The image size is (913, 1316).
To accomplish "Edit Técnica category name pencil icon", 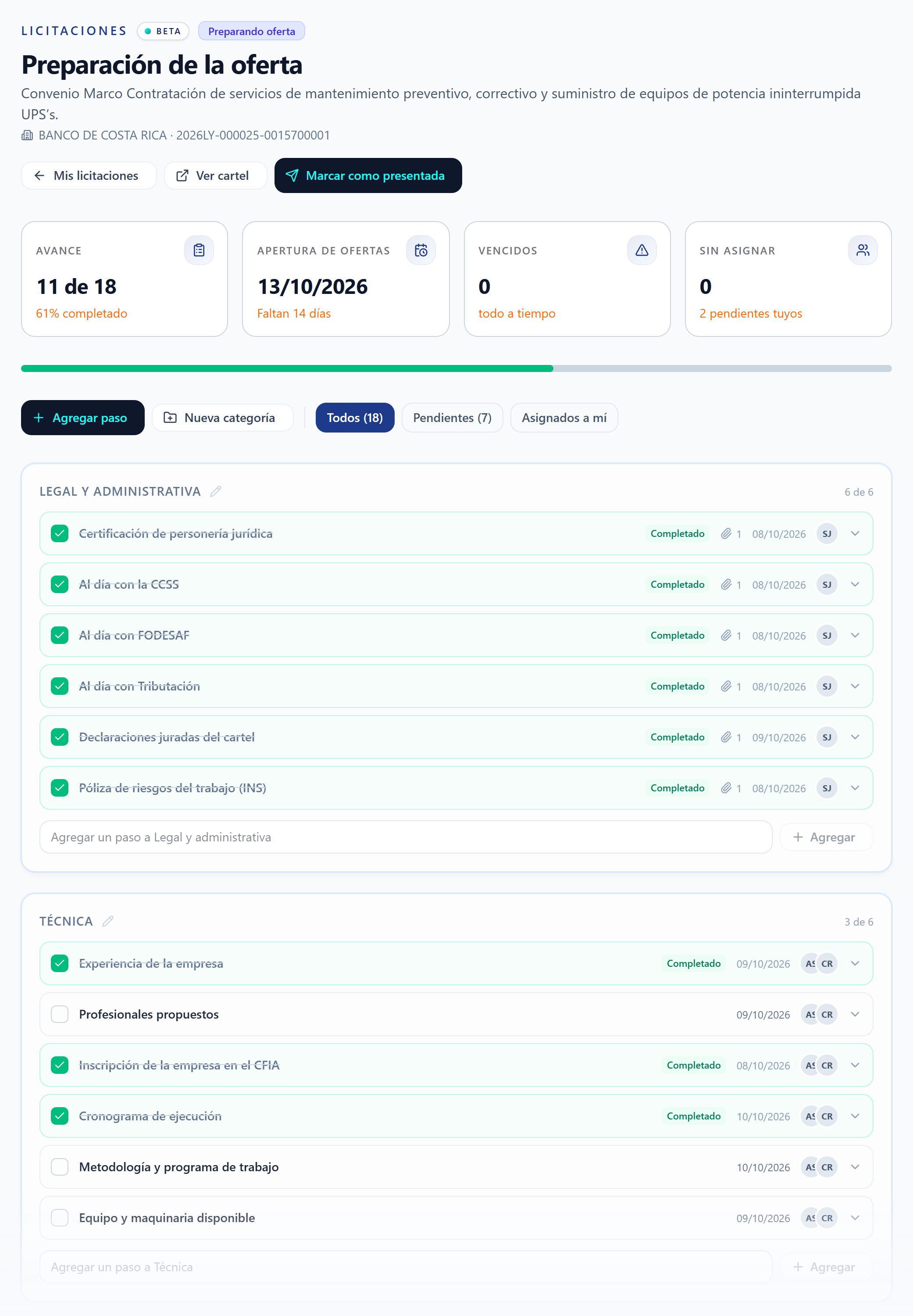I will click(107, 921).
